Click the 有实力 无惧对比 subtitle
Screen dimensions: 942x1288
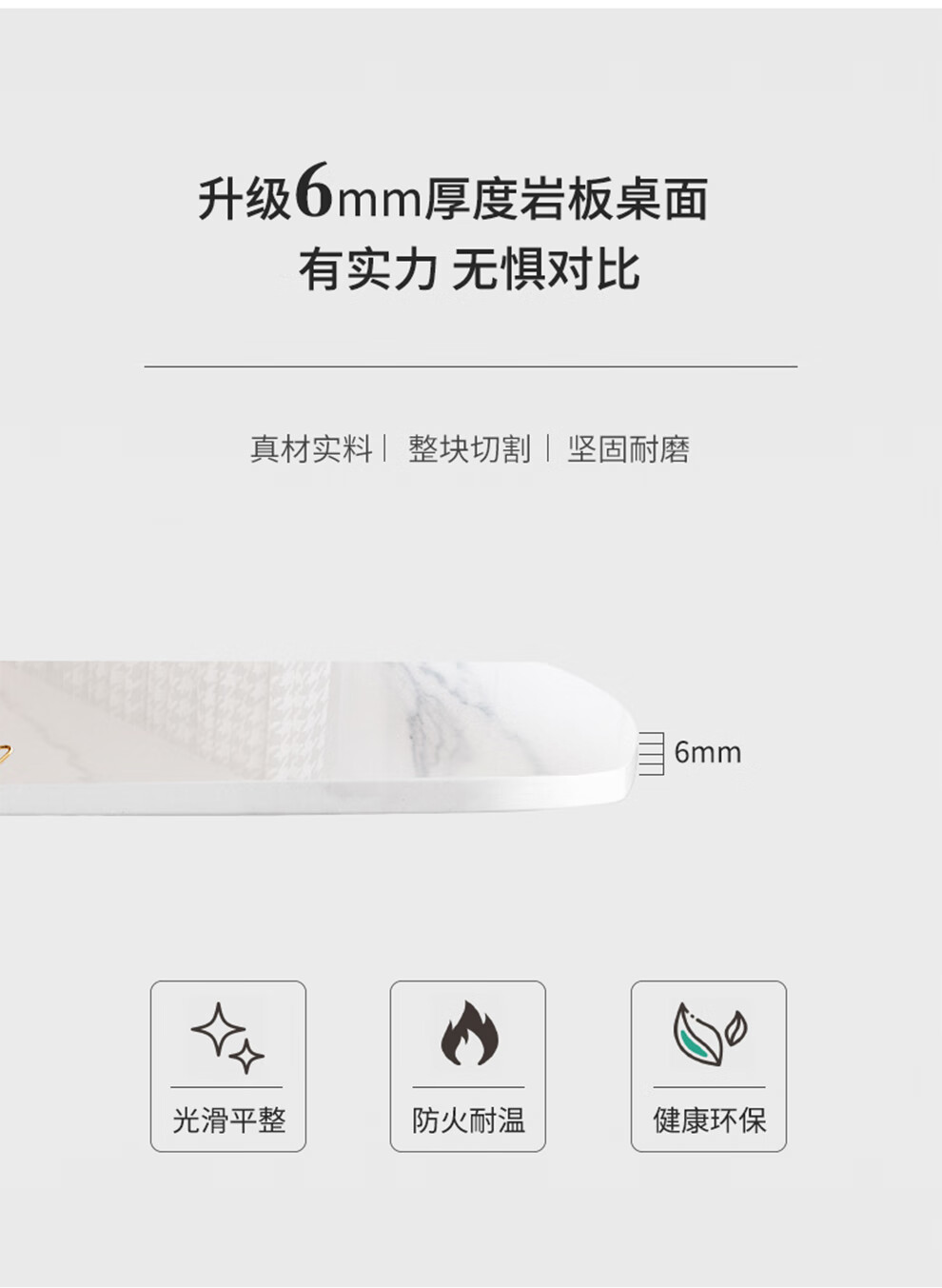click(x=469, y=269)
